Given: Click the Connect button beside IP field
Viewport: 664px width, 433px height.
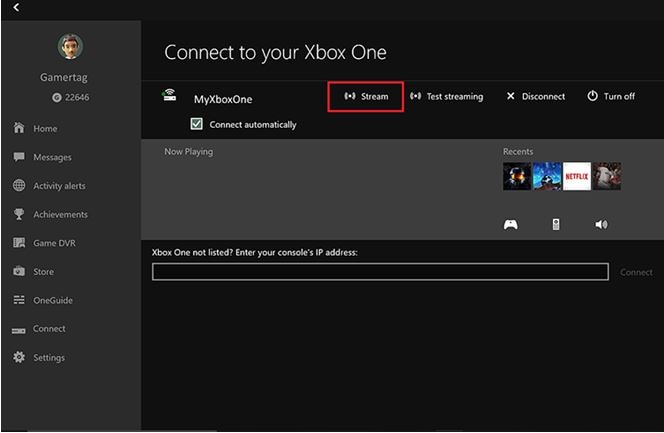Looking at the screenshot, I should [636, 272].
